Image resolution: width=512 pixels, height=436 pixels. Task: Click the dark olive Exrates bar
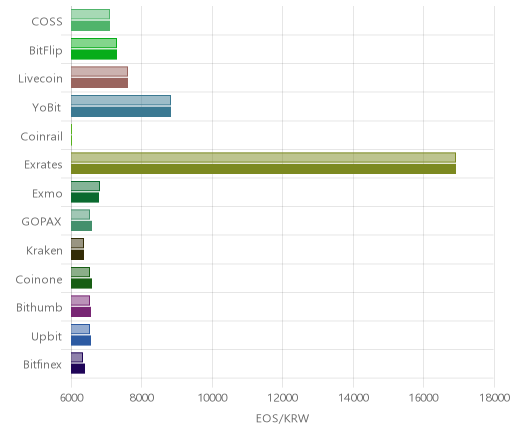click(263, 169)
